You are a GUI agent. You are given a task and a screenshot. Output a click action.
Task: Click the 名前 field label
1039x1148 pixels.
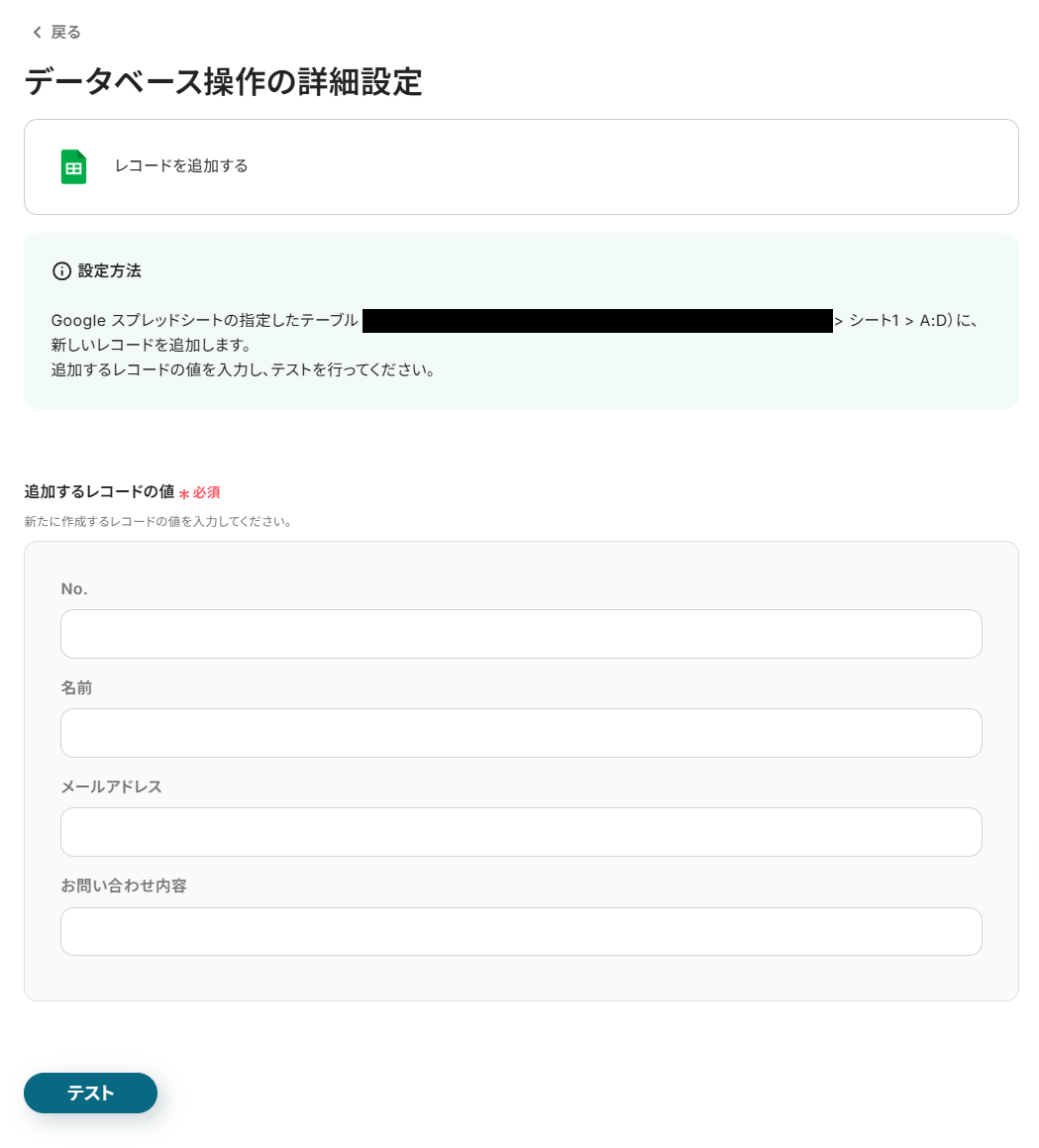(x=76, y=687)
